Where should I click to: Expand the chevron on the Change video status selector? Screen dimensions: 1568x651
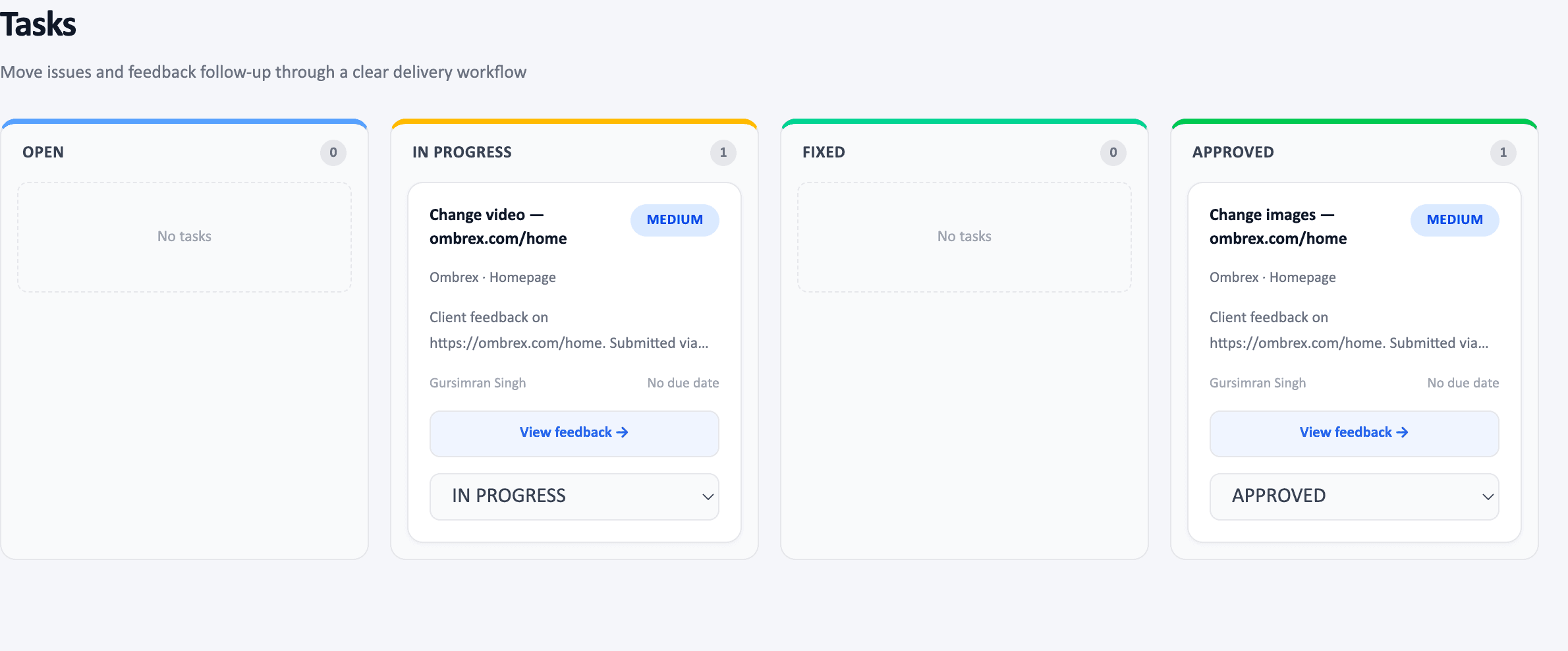[708, 497]
